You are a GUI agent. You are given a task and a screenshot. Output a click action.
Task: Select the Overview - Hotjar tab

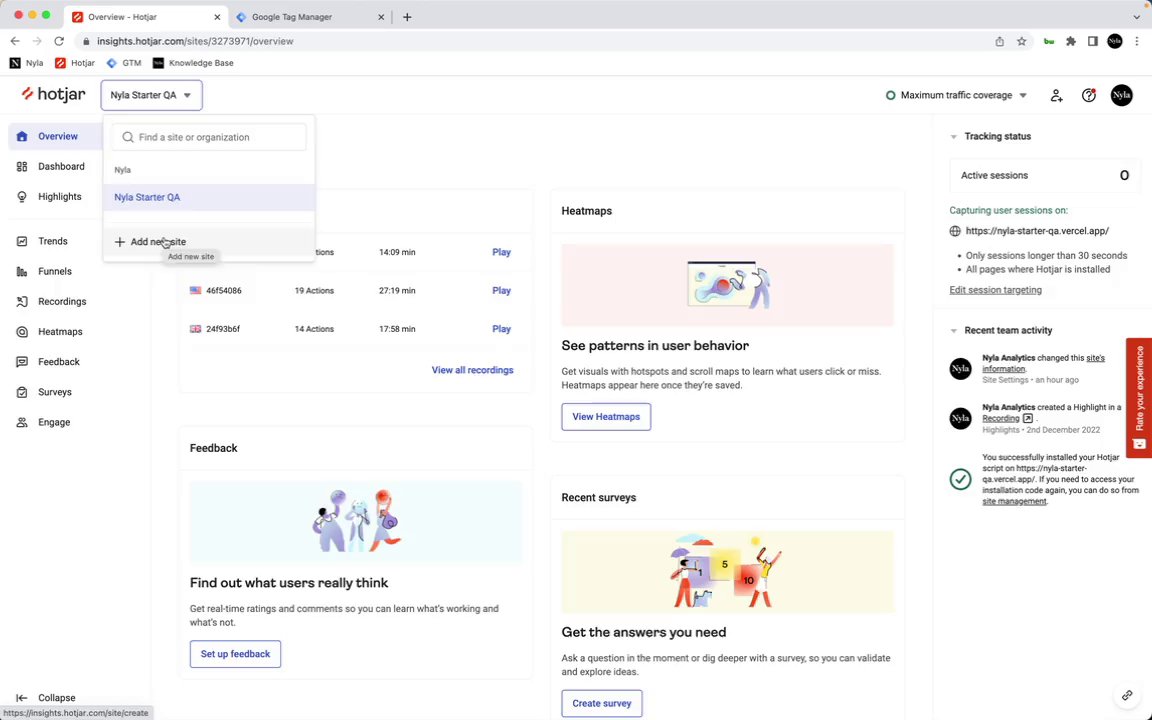(x=146, y=17)
